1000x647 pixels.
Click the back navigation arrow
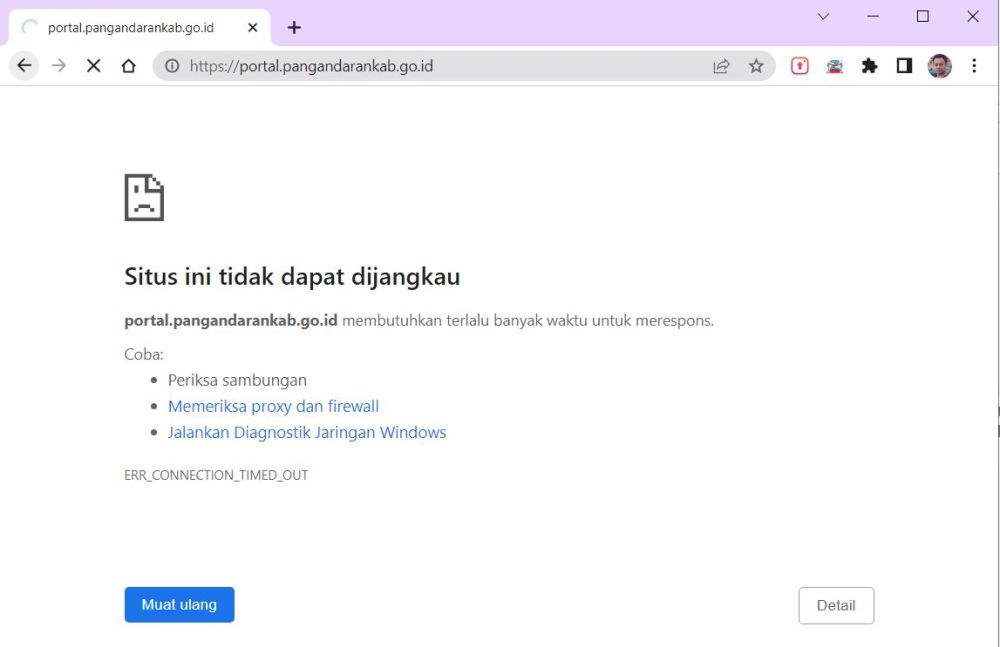[x=25, y=66]
